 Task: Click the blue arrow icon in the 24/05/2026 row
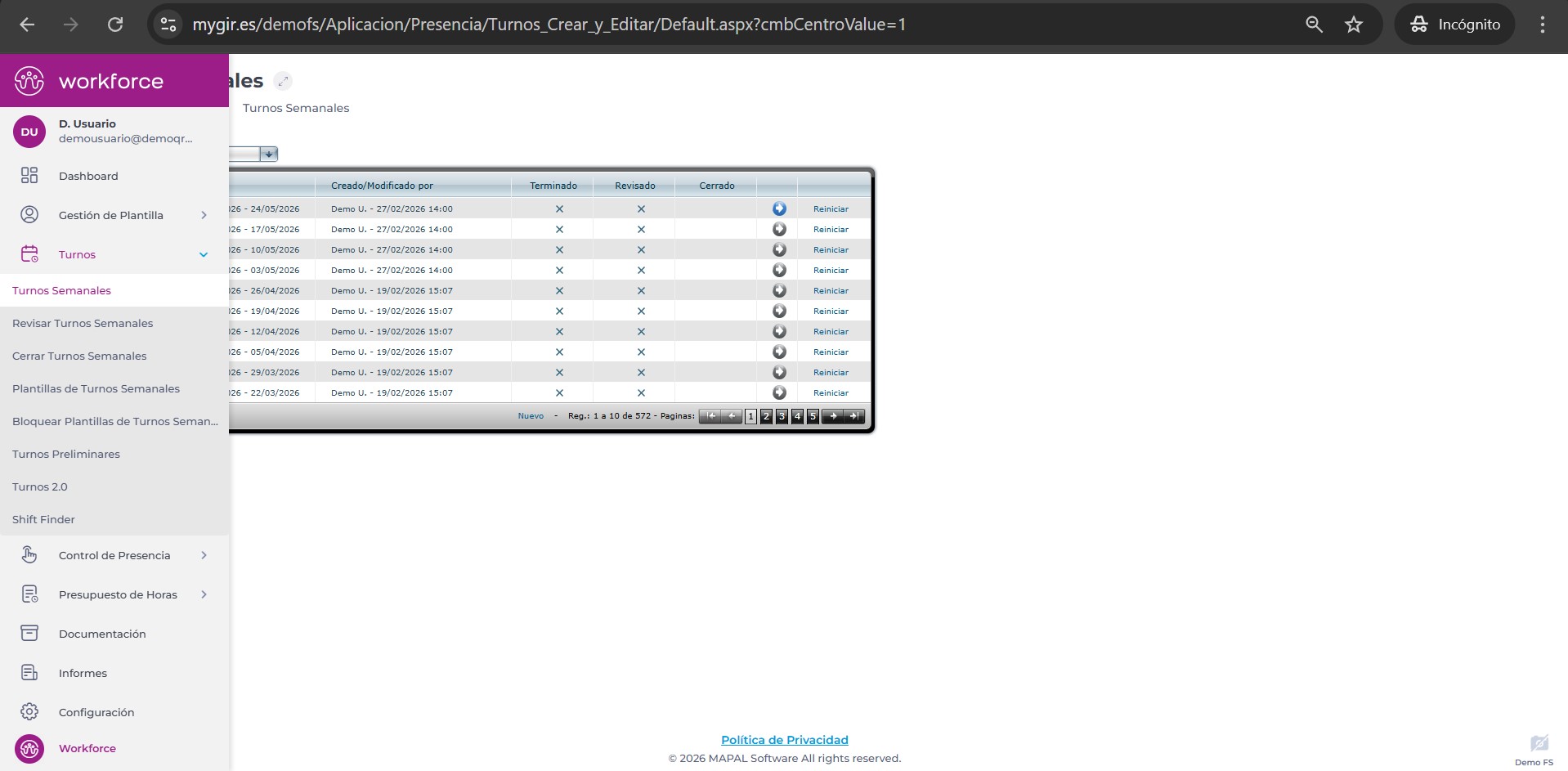[x=779, y=209]
